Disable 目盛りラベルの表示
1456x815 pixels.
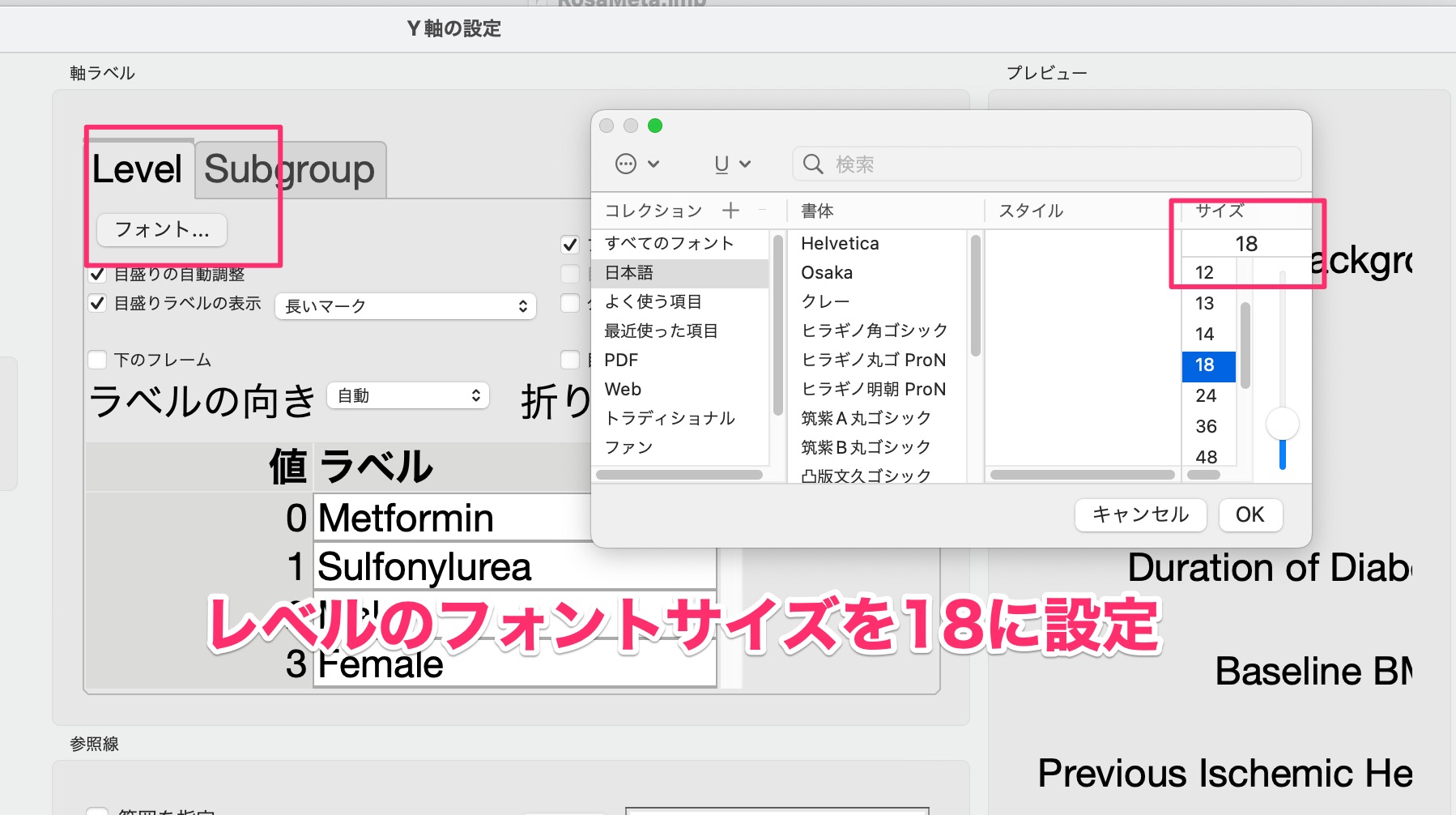coord(99,303)
